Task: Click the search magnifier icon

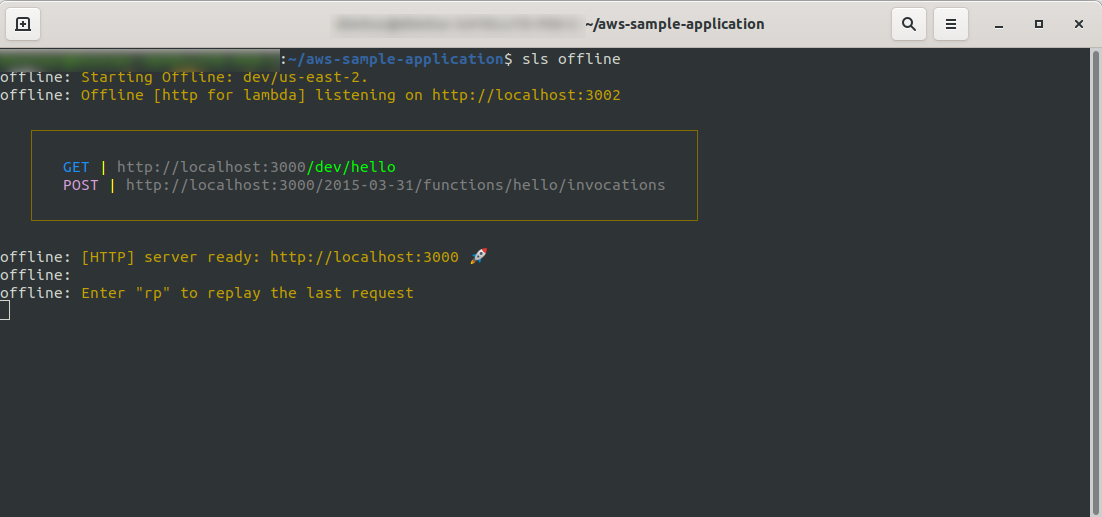Action: point(909,24)
